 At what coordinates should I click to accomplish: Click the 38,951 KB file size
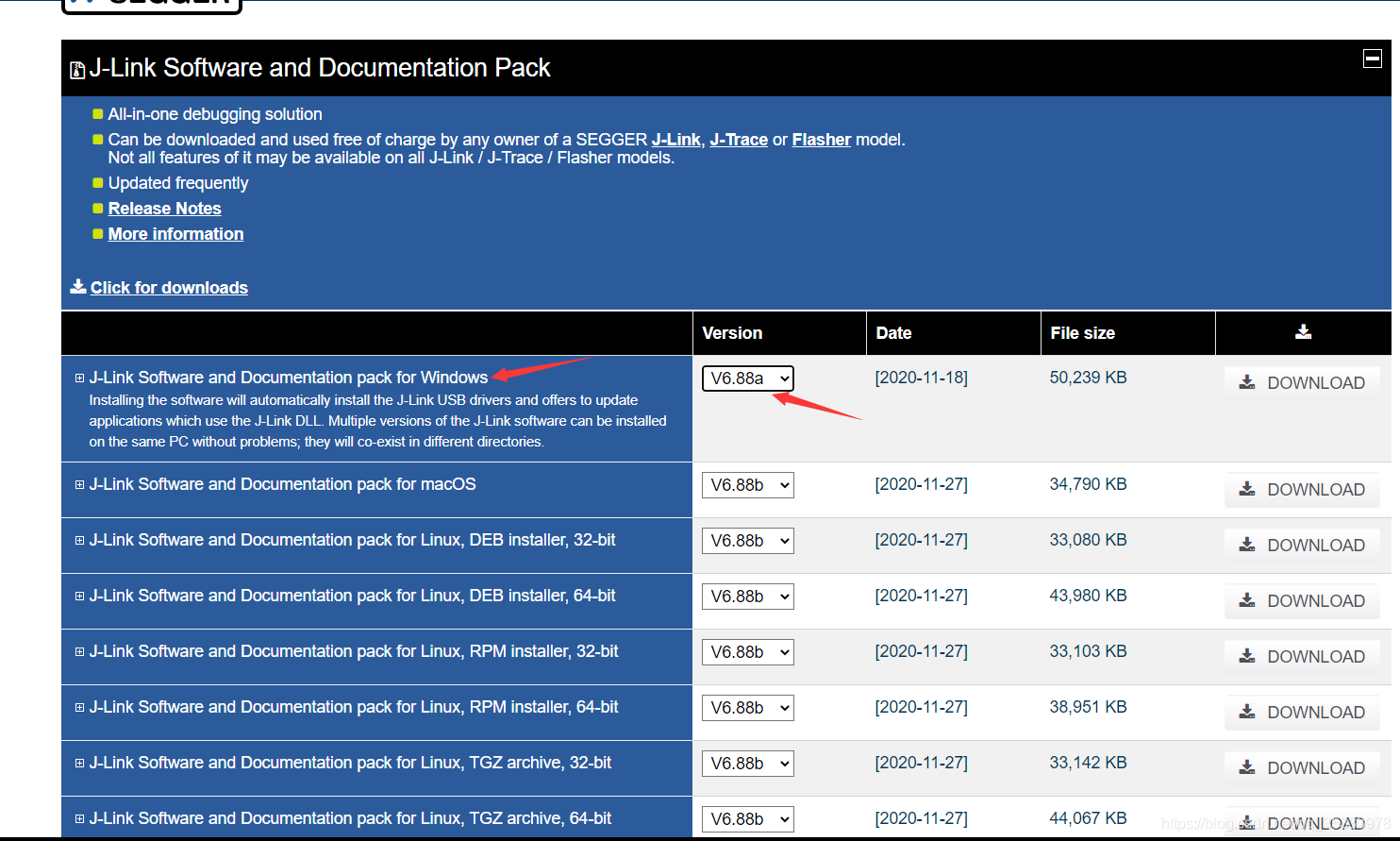tap(1088, 707)
